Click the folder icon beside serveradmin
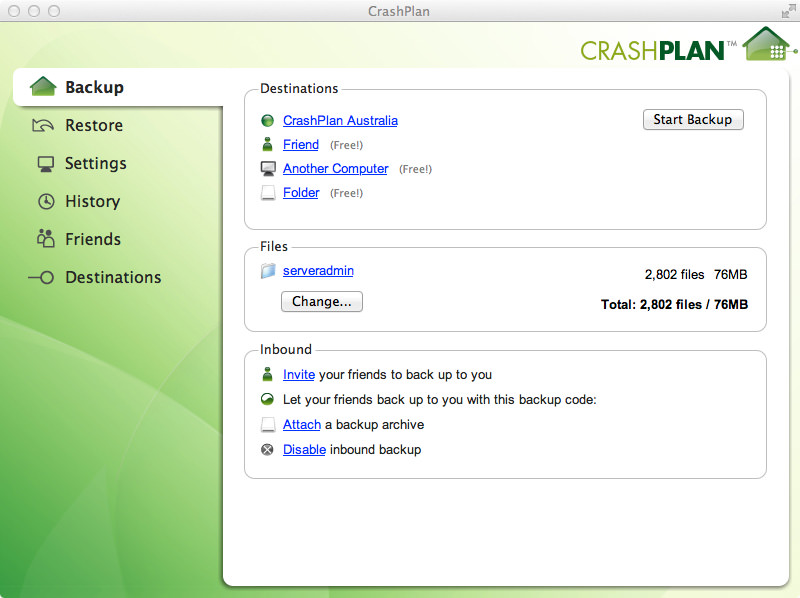Screen dimensions: 800x598 click(268, 270)
